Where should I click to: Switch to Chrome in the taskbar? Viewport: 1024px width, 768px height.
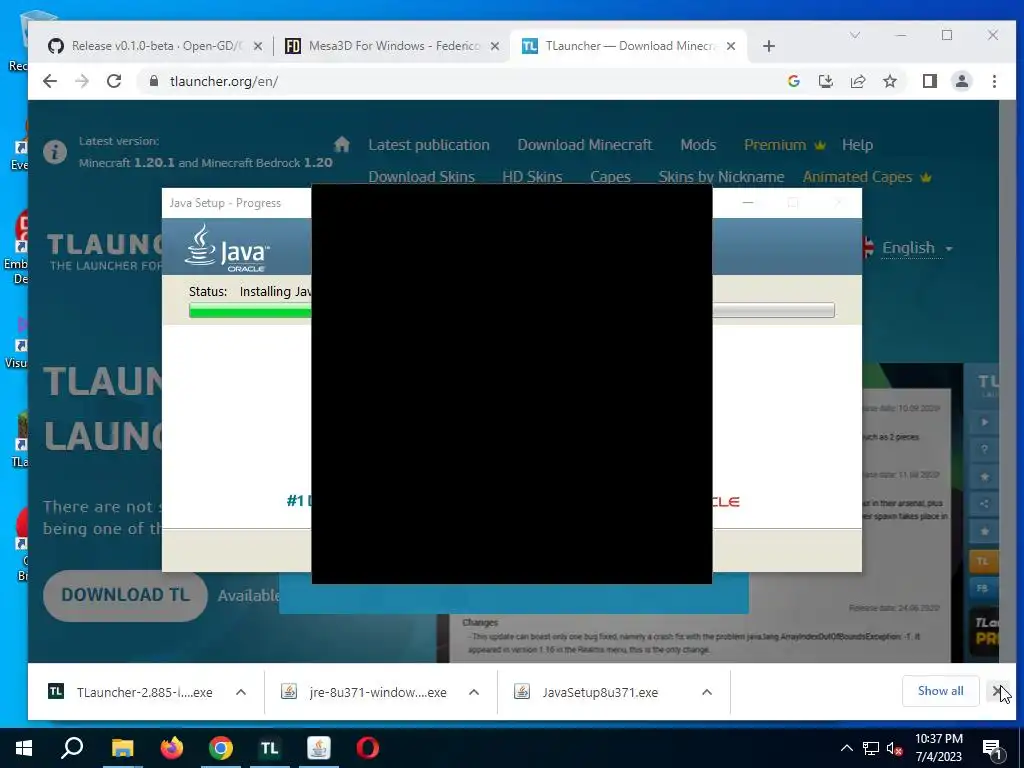221,748
